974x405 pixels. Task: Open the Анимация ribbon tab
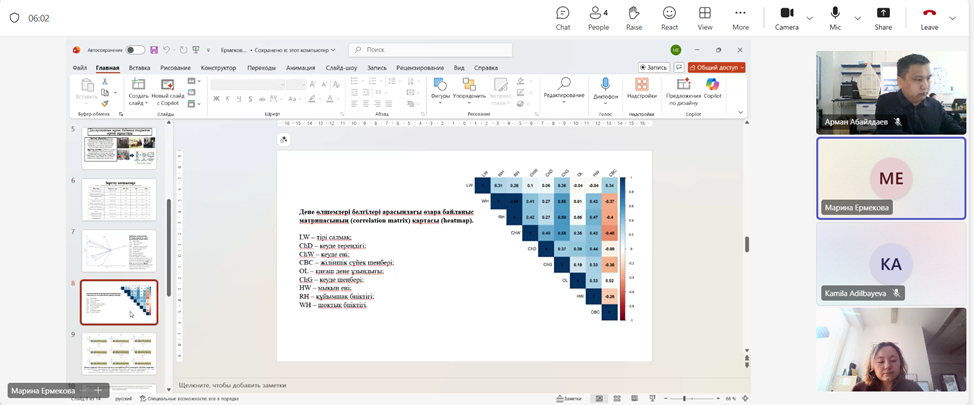300,68
